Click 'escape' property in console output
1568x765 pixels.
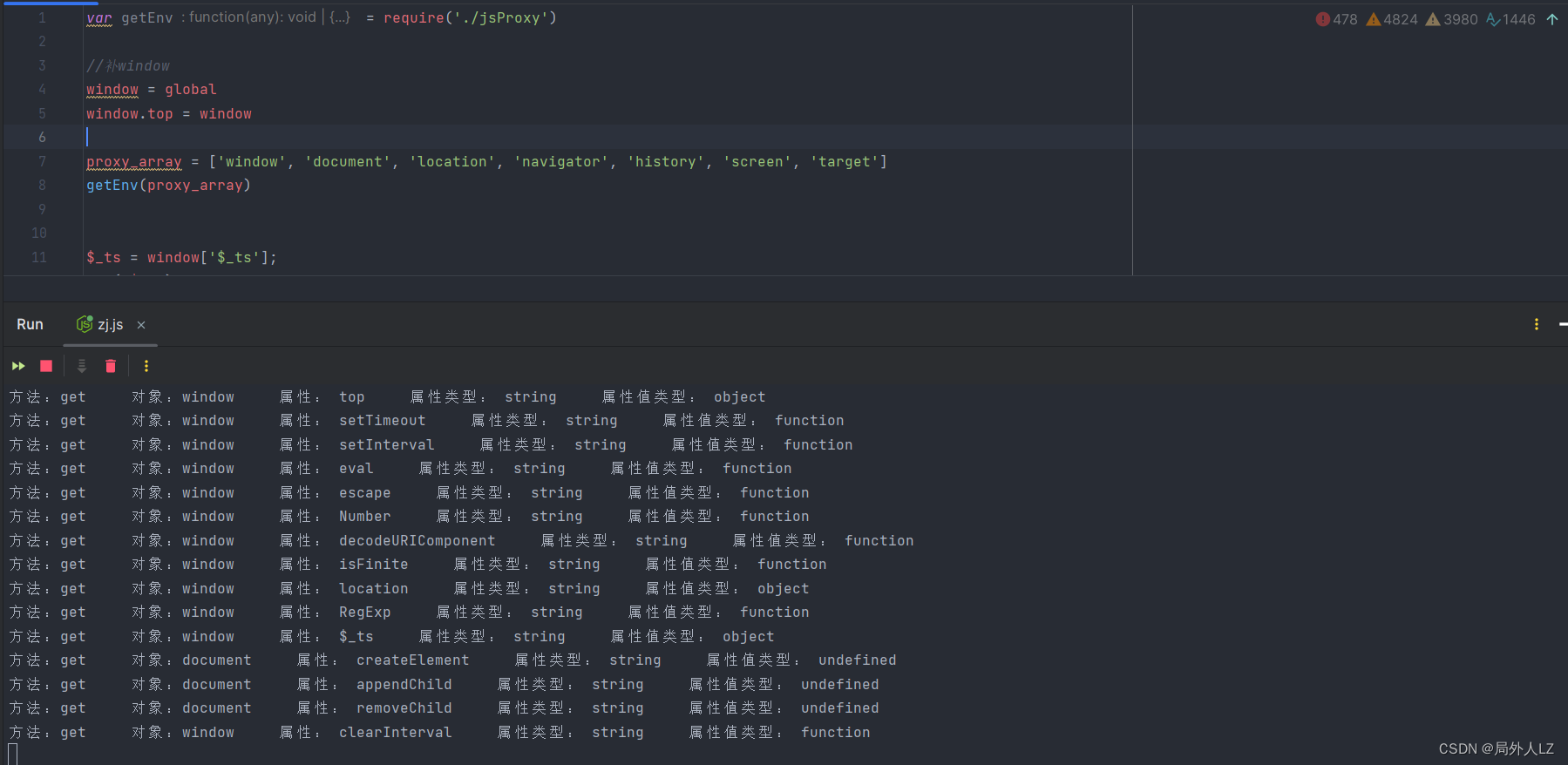pos(365,493)
